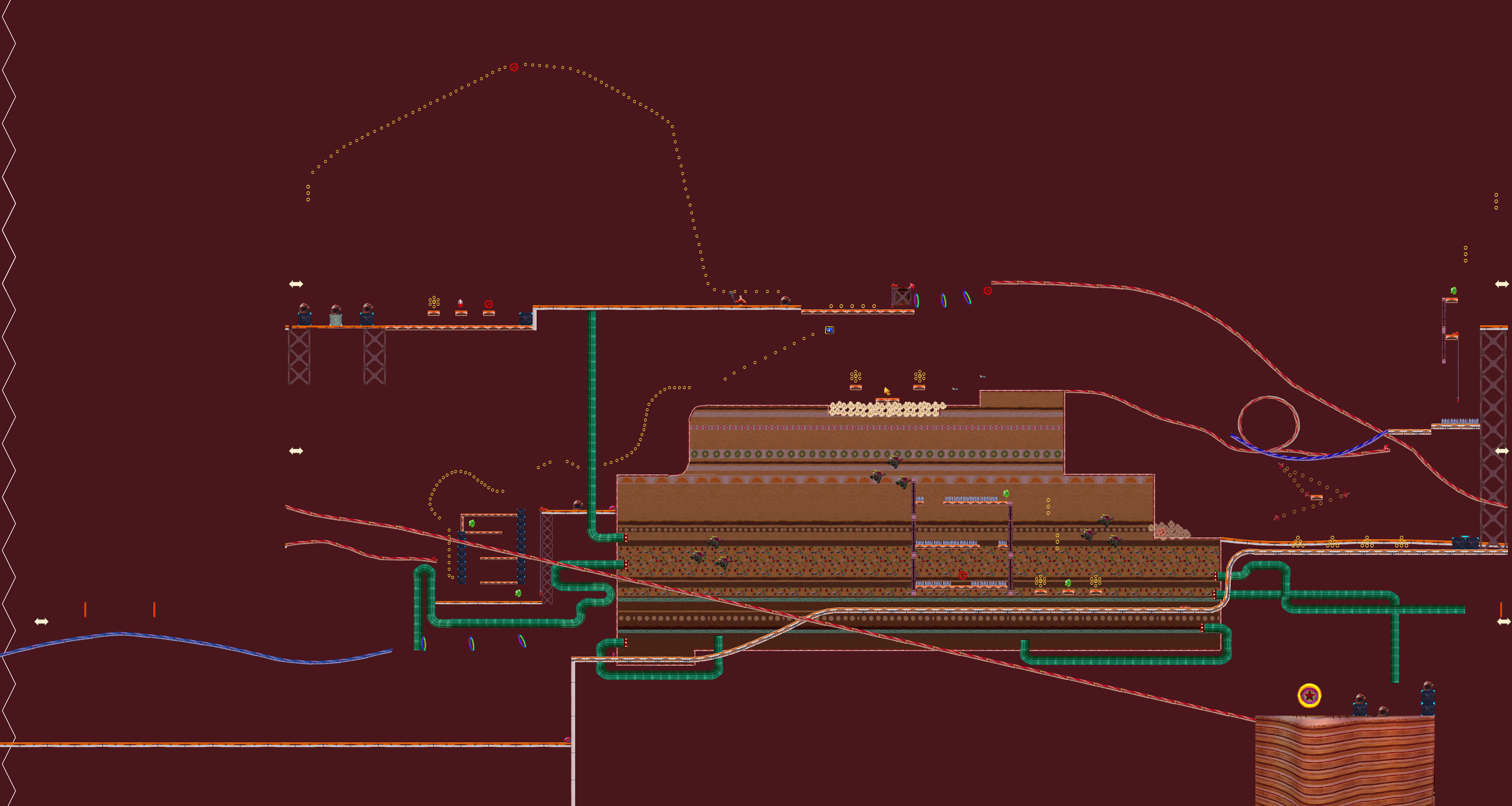Click robot on upper walkway right of crab

(785, 301)
